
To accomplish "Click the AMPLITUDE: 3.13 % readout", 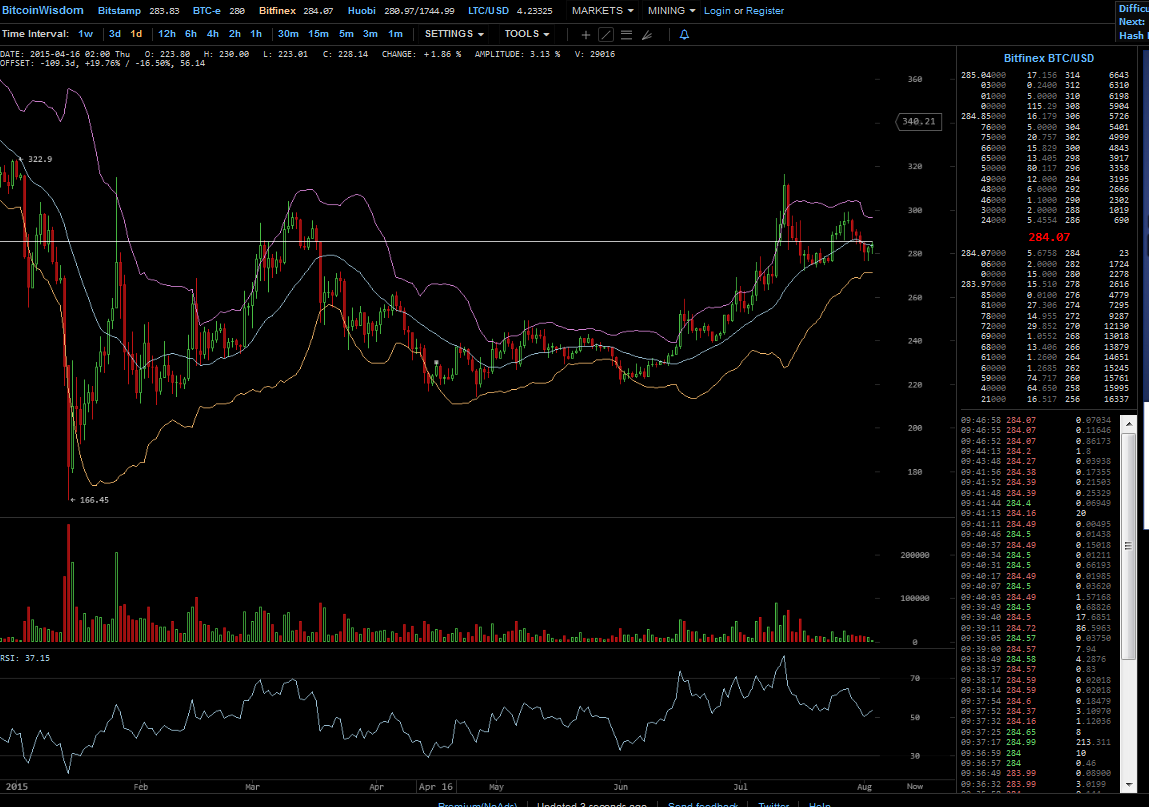I will click(517, 54).
